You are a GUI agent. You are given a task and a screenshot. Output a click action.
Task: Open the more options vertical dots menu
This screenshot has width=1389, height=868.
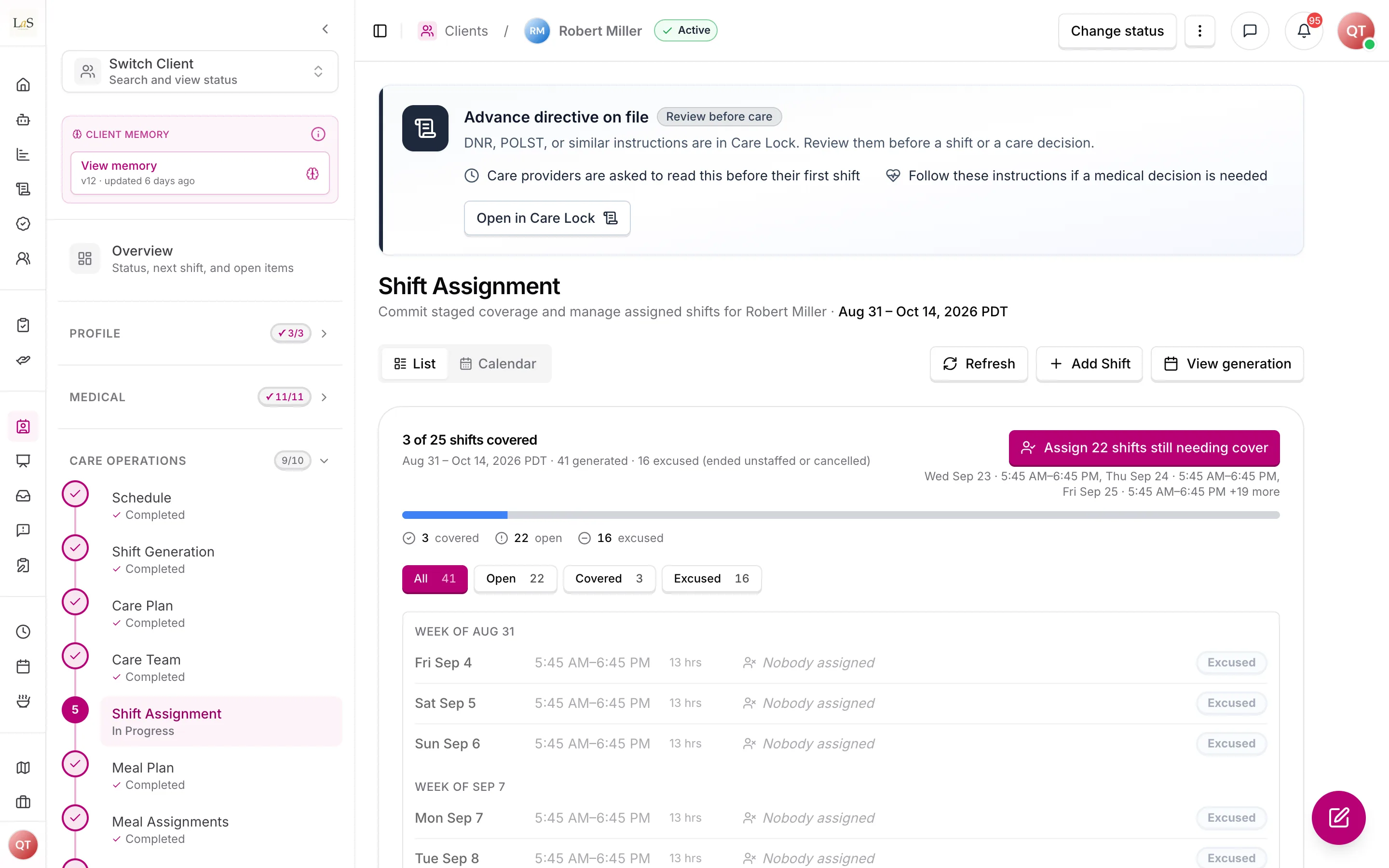pyautogui.click(x=1199, y=31)
